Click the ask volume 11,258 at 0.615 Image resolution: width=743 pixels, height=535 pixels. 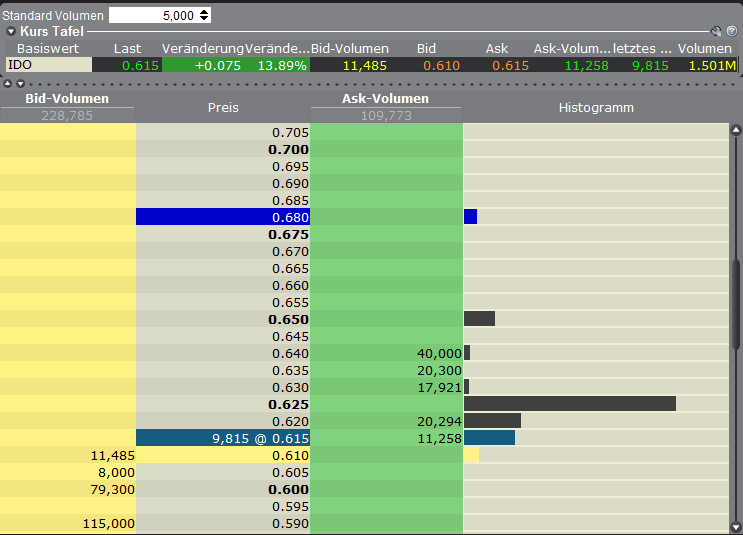pos(439,438)
